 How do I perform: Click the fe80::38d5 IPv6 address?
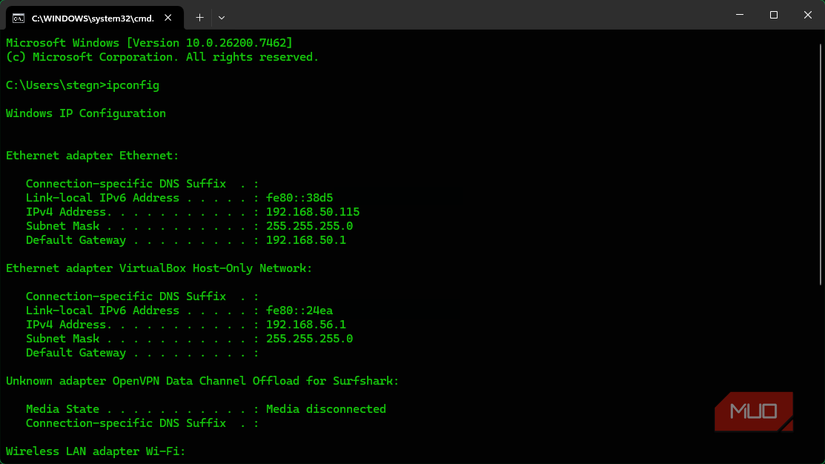pos(299,198)
